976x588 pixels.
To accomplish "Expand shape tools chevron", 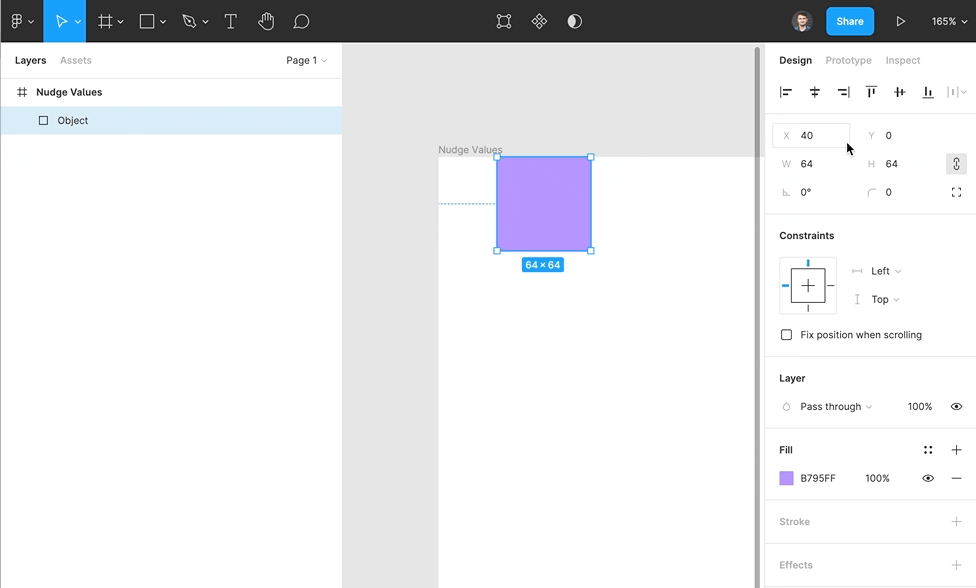I will coord(163,22).
